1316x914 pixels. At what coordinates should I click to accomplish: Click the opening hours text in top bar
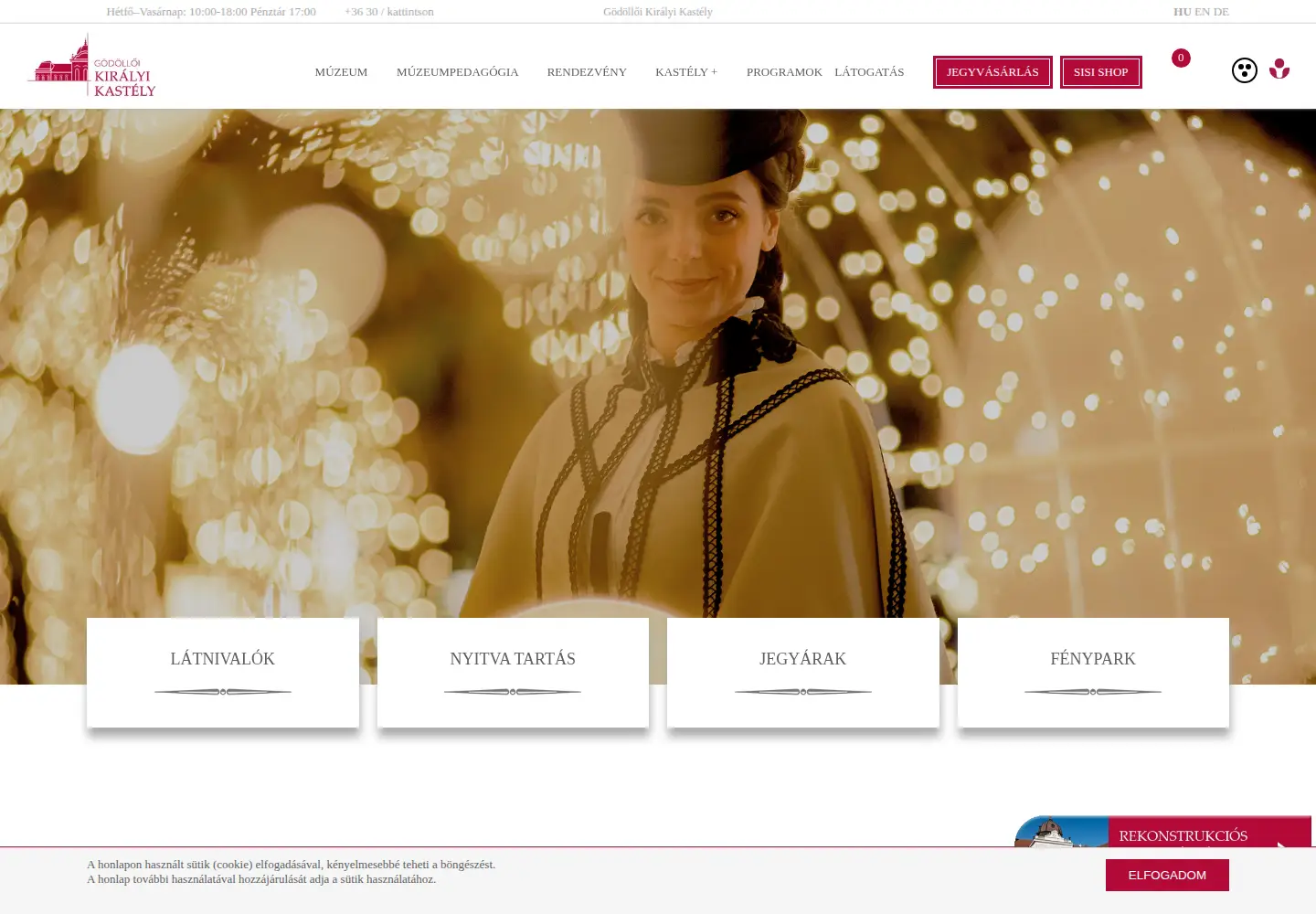(211, 12)
